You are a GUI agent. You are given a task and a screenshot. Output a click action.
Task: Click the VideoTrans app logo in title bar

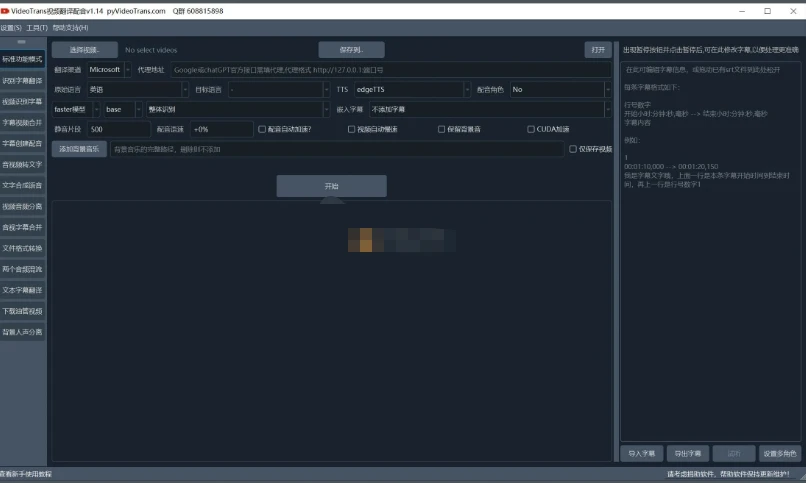click(x=6, y=10)
